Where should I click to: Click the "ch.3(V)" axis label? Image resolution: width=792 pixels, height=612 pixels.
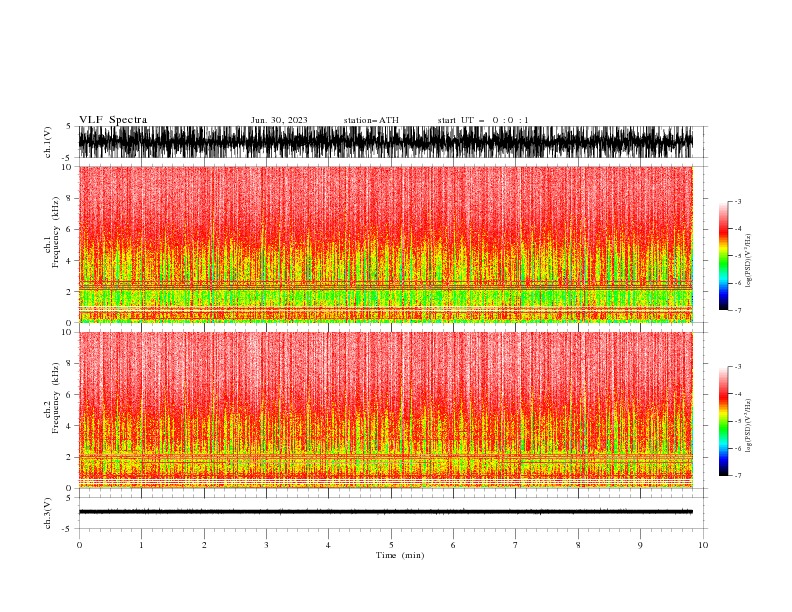48,513
